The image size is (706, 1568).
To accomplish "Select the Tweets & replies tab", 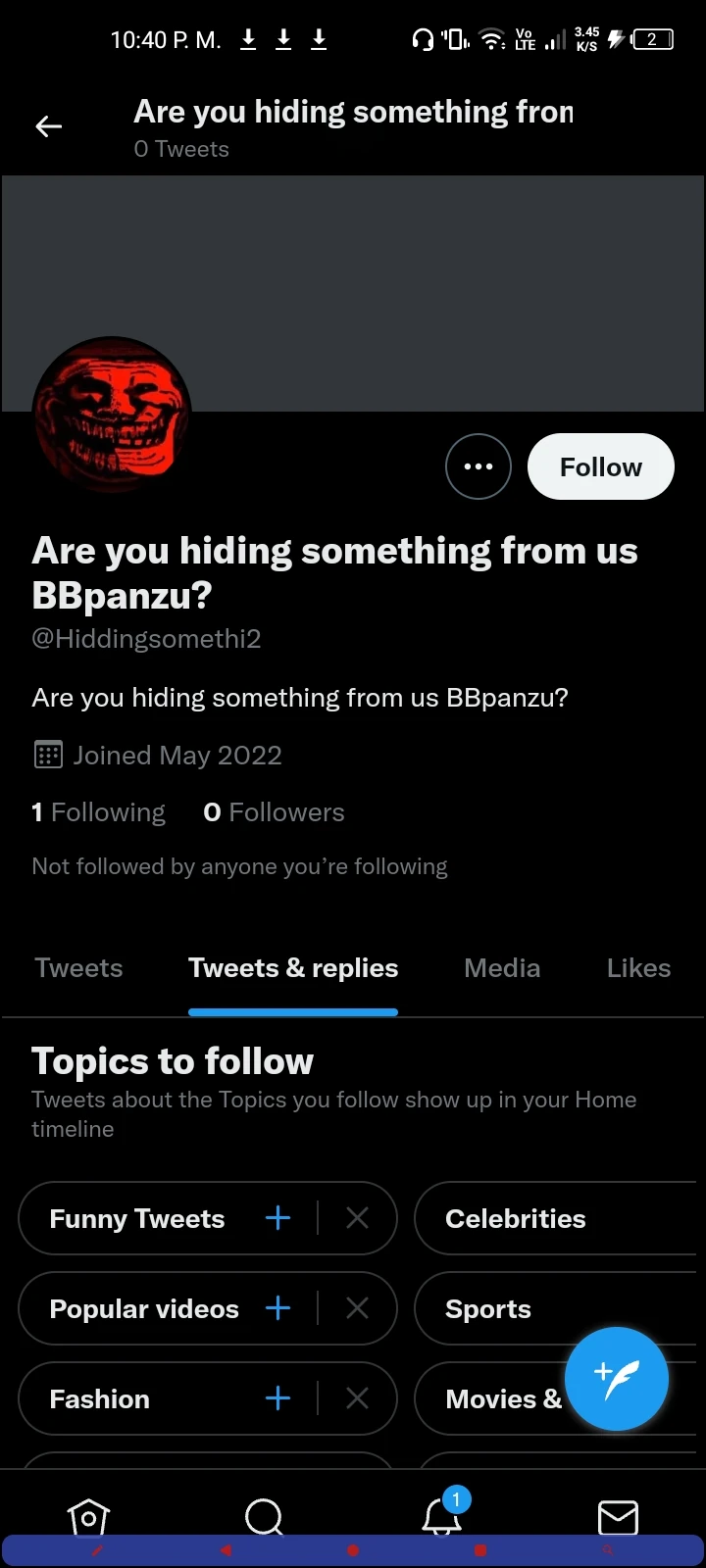I will (293, 968).
